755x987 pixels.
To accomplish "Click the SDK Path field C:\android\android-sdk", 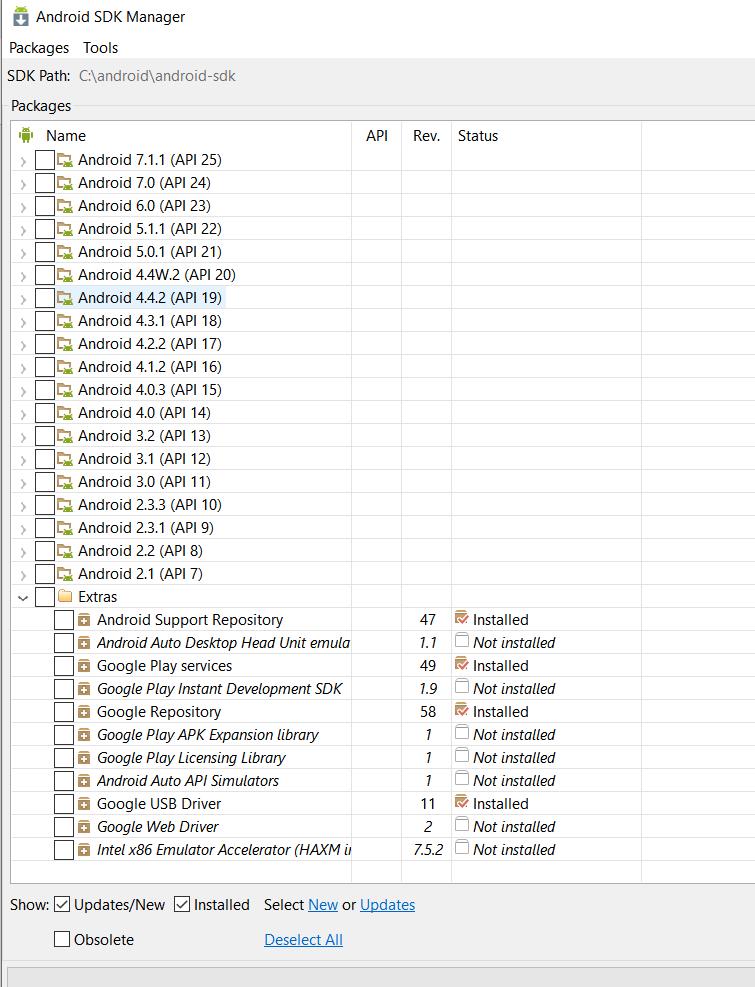I will point(157,76).
